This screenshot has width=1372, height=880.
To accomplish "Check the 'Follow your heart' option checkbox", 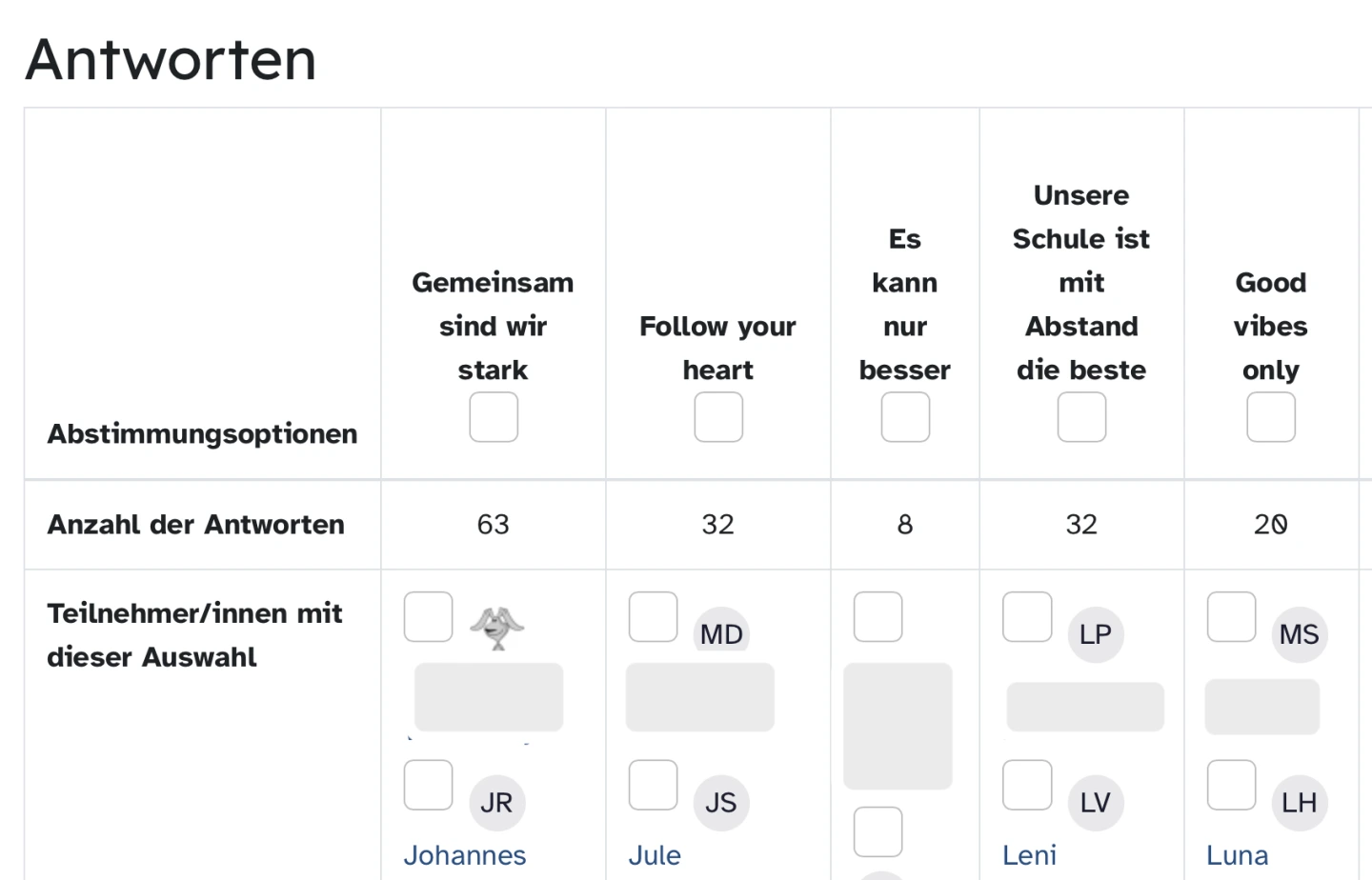I will coord(718,417).
